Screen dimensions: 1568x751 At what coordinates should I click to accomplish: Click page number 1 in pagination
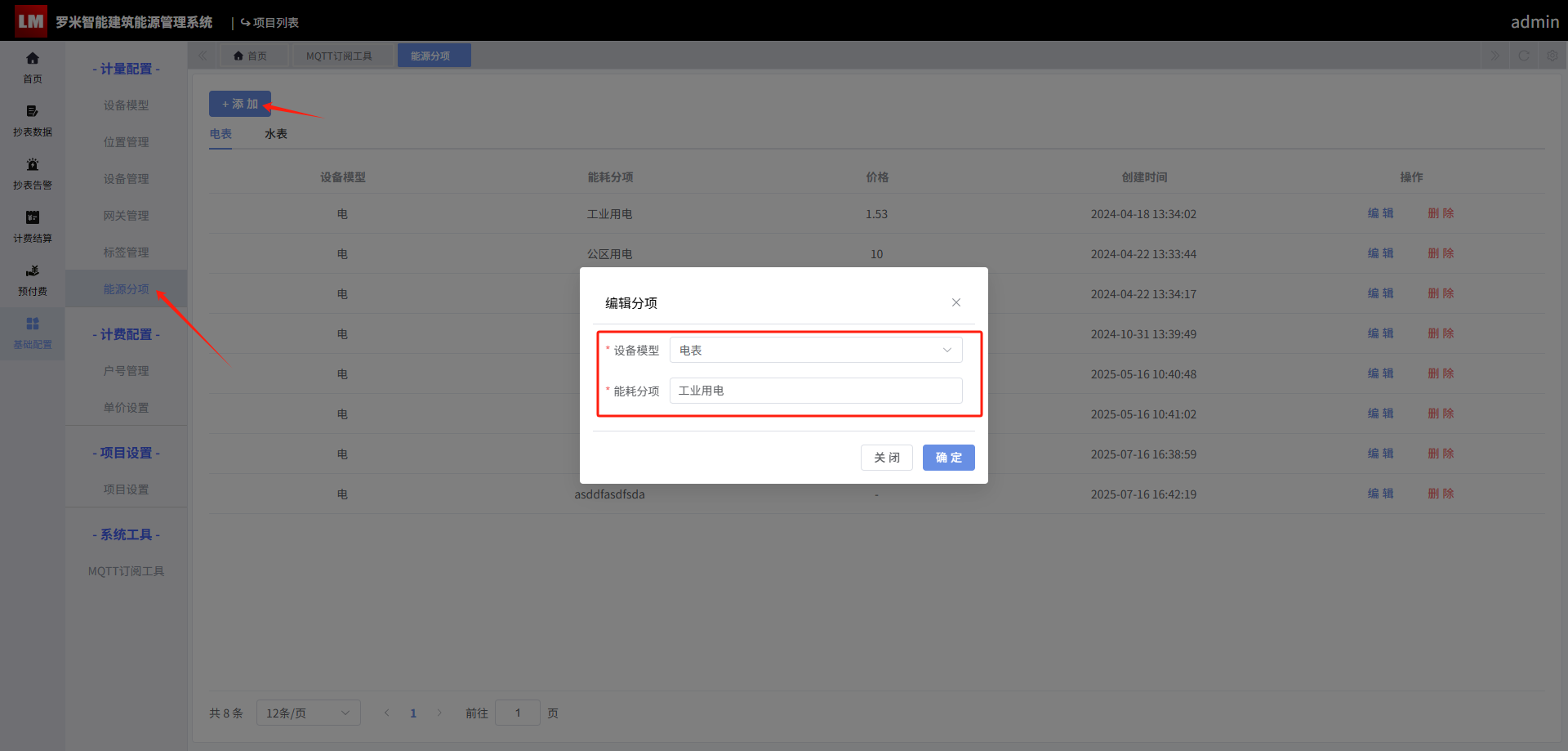point(413,713)
